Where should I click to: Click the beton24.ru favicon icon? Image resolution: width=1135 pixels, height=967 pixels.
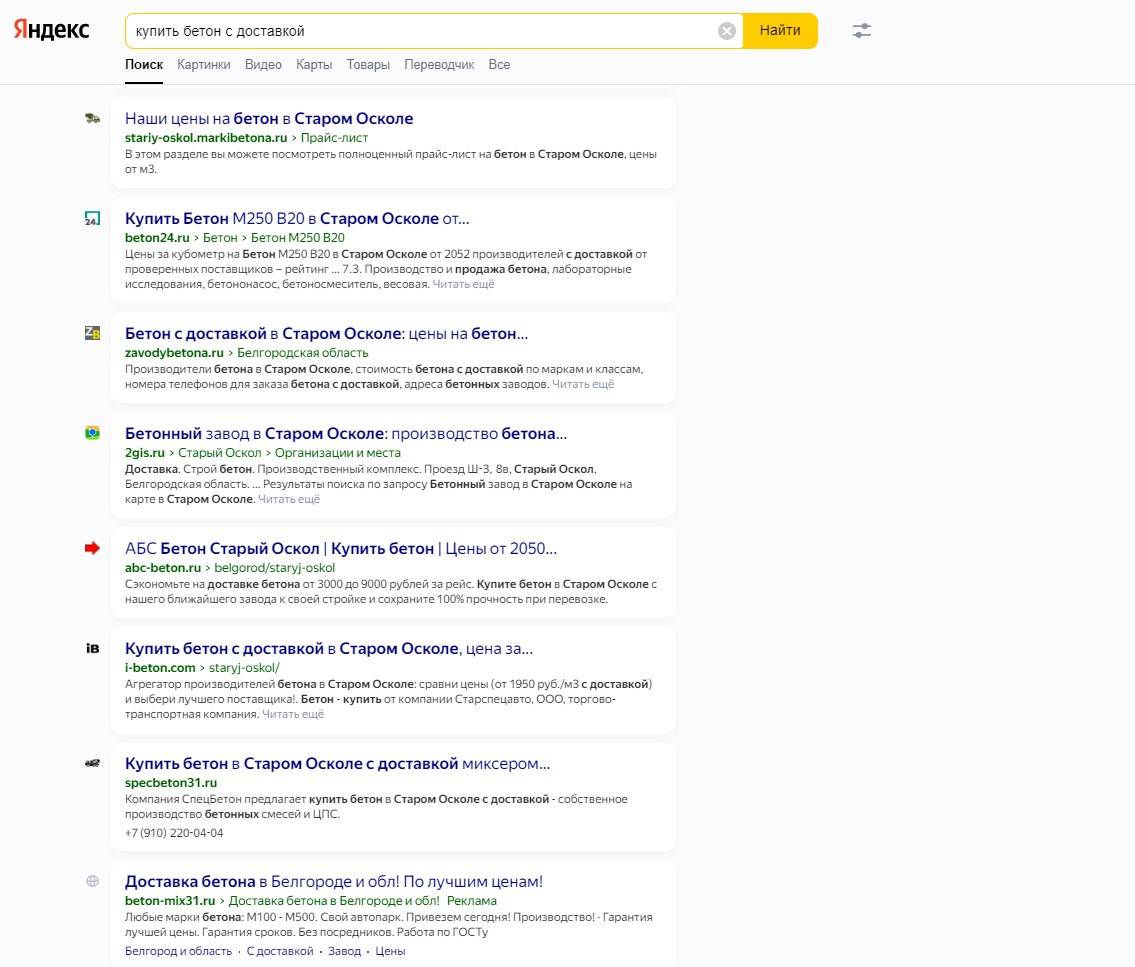tap(92, 218)
